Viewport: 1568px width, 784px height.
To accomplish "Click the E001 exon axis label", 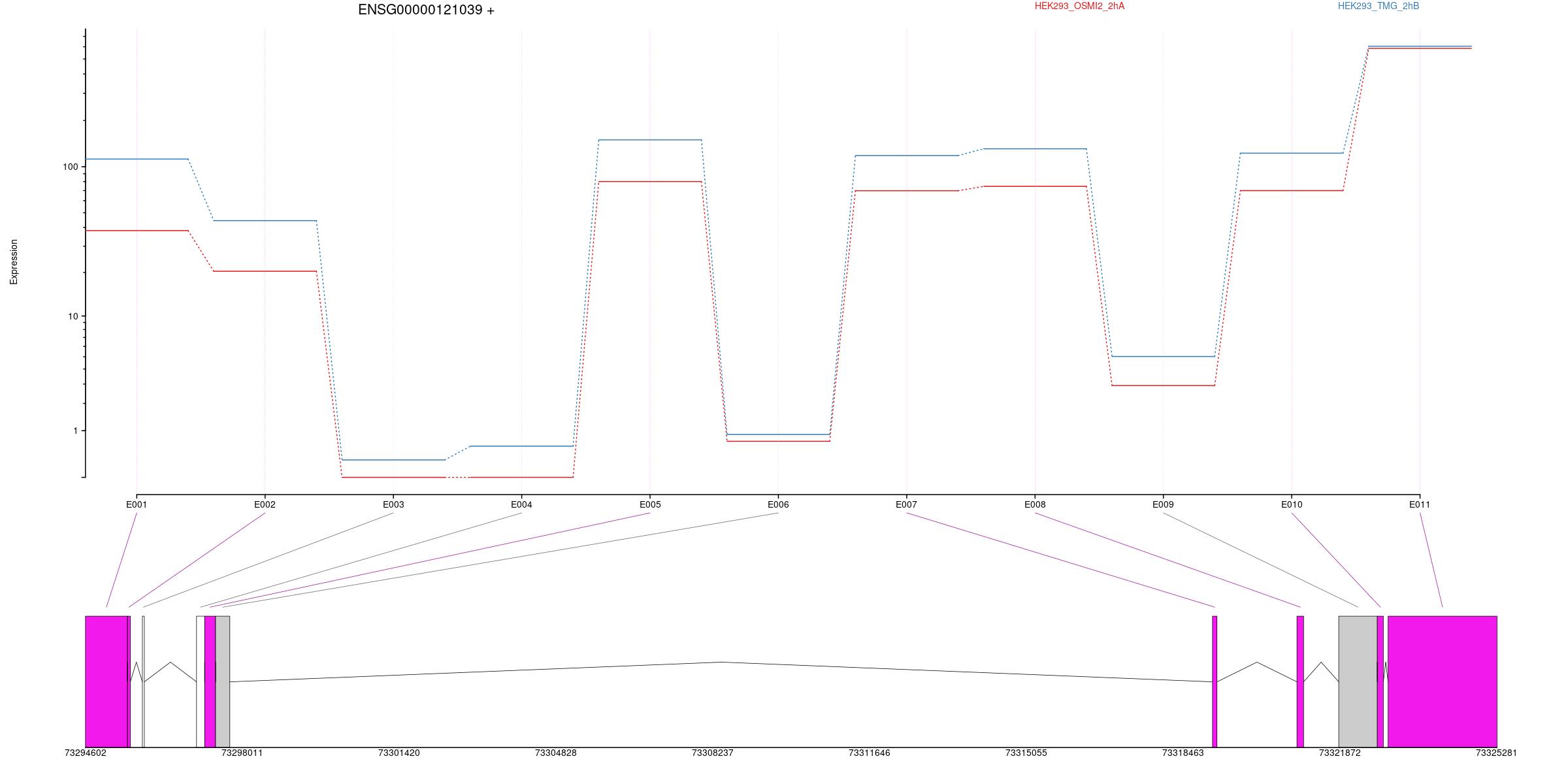I will (137, 504).
